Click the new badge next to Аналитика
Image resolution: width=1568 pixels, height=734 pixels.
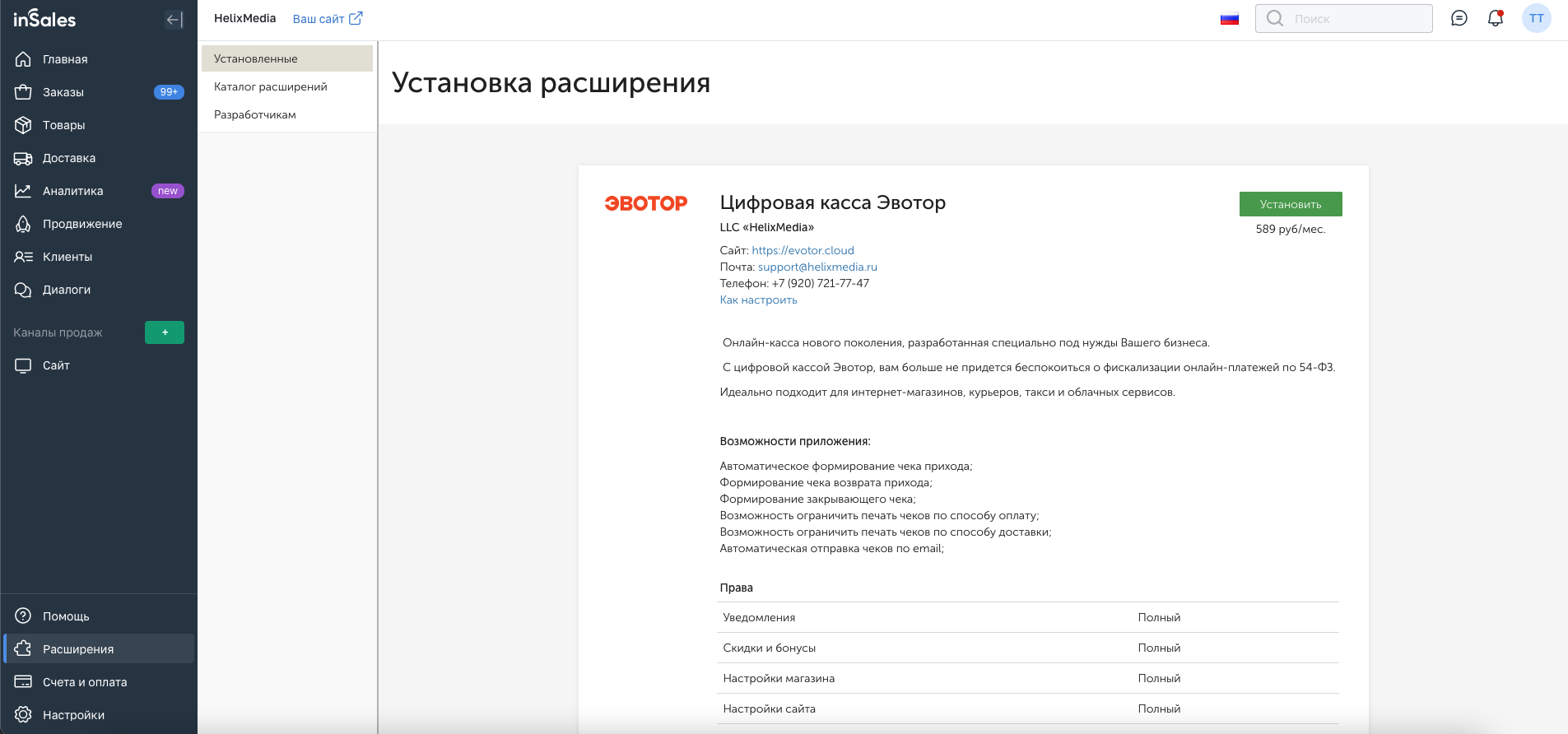(168, 191)
